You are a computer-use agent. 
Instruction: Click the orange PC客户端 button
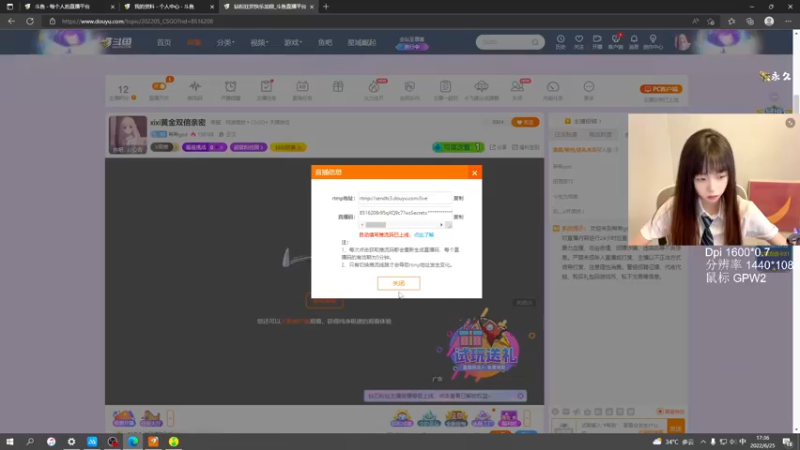tap(661, 89)
